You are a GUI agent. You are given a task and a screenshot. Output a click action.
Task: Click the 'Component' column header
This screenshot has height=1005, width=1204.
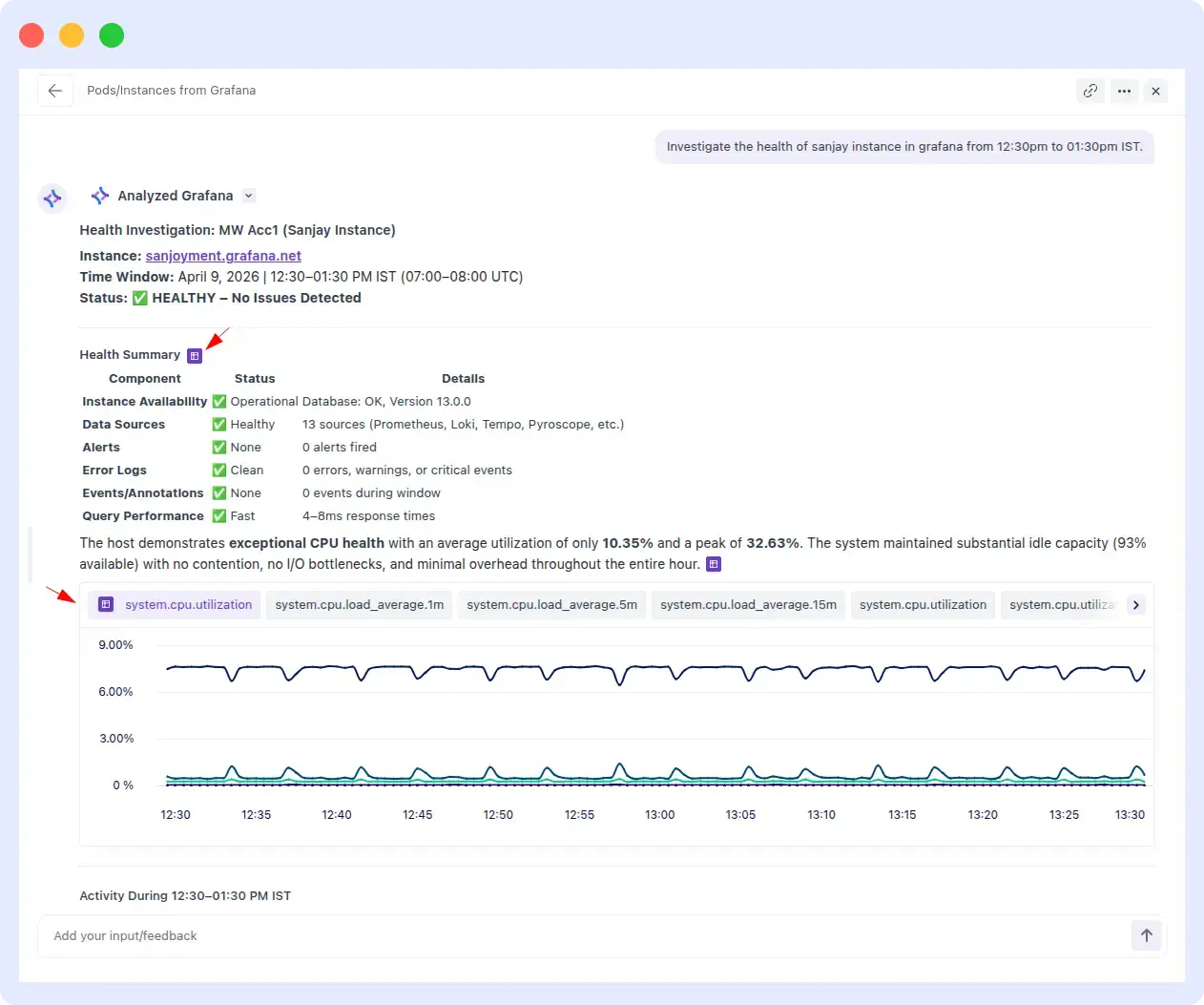point(145,379)
